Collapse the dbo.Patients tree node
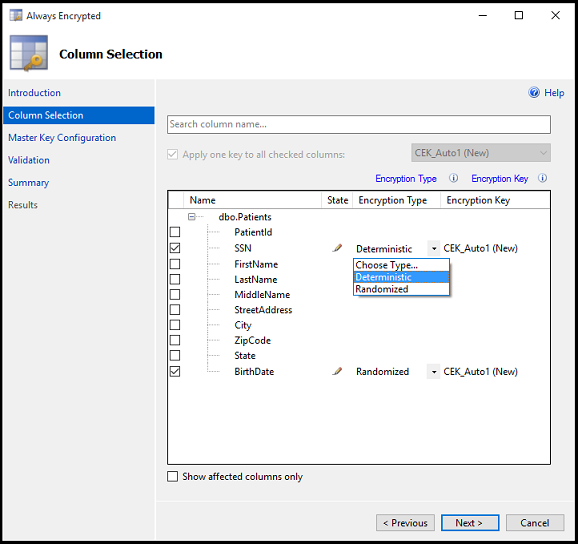The height and width of the screenshot is (544, 578). pos(192,217)
